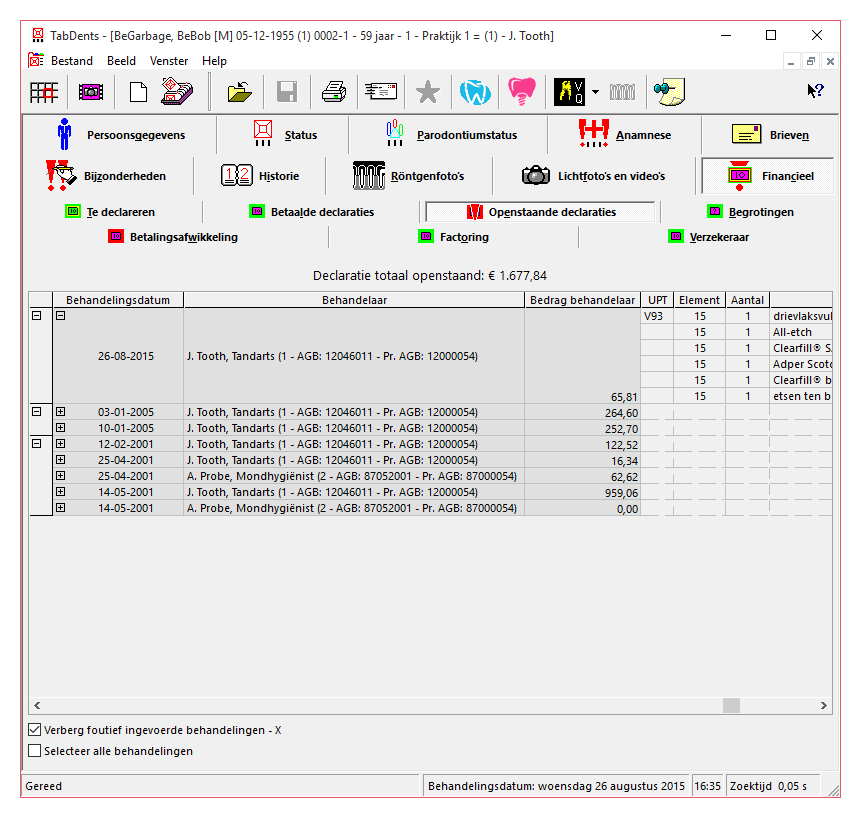
Task: Open the Historie tab
Action: [260, 176]
